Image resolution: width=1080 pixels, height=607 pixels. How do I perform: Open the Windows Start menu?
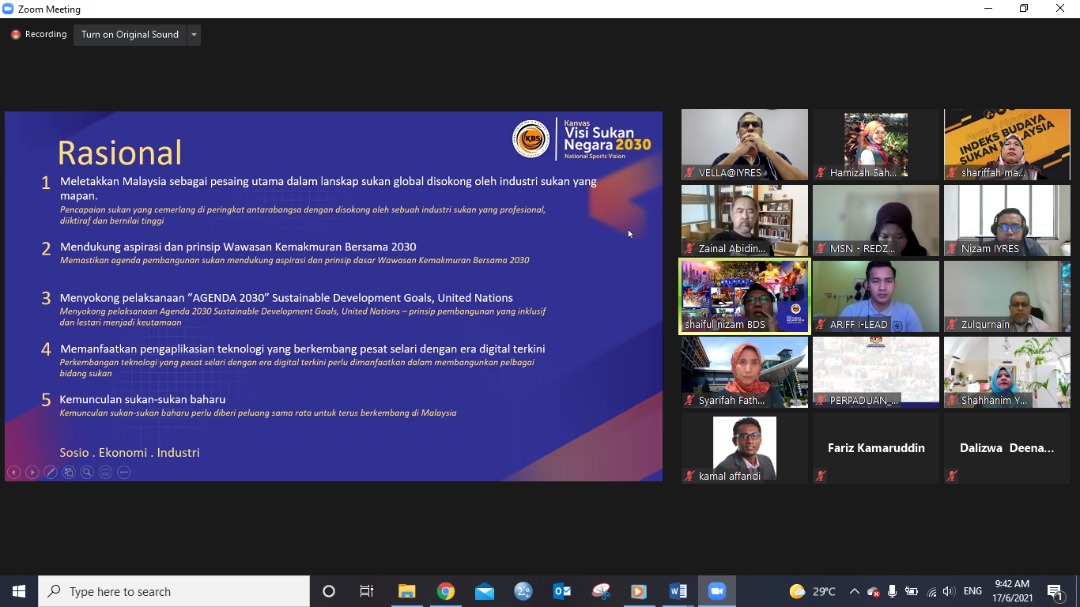click(18, 591)
